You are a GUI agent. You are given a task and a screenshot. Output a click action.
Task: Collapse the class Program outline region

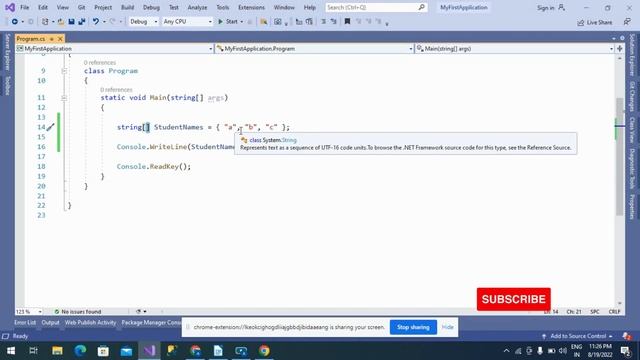(x=64, y=71)
